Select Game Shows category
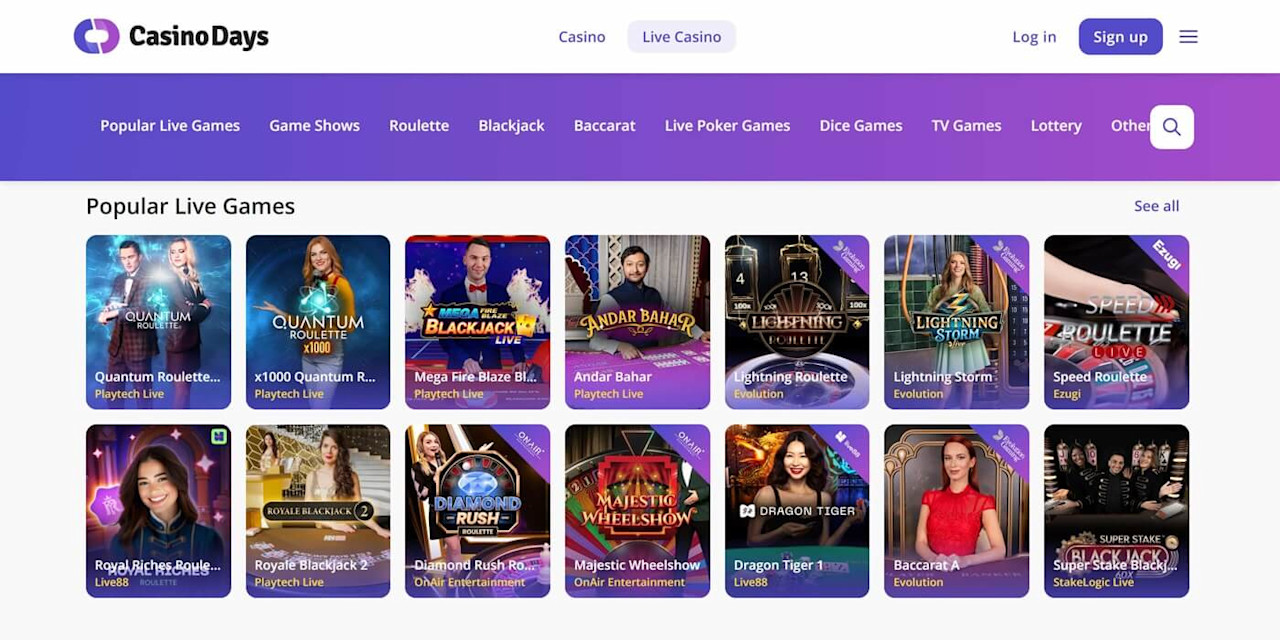 [314, 125]
